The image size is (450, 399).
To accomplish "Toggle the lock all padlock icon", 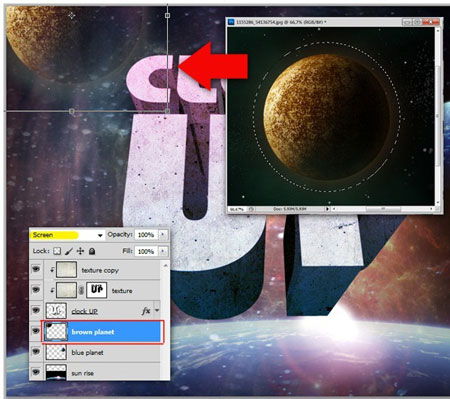I will pyautogui.click(x=92, y=251).
